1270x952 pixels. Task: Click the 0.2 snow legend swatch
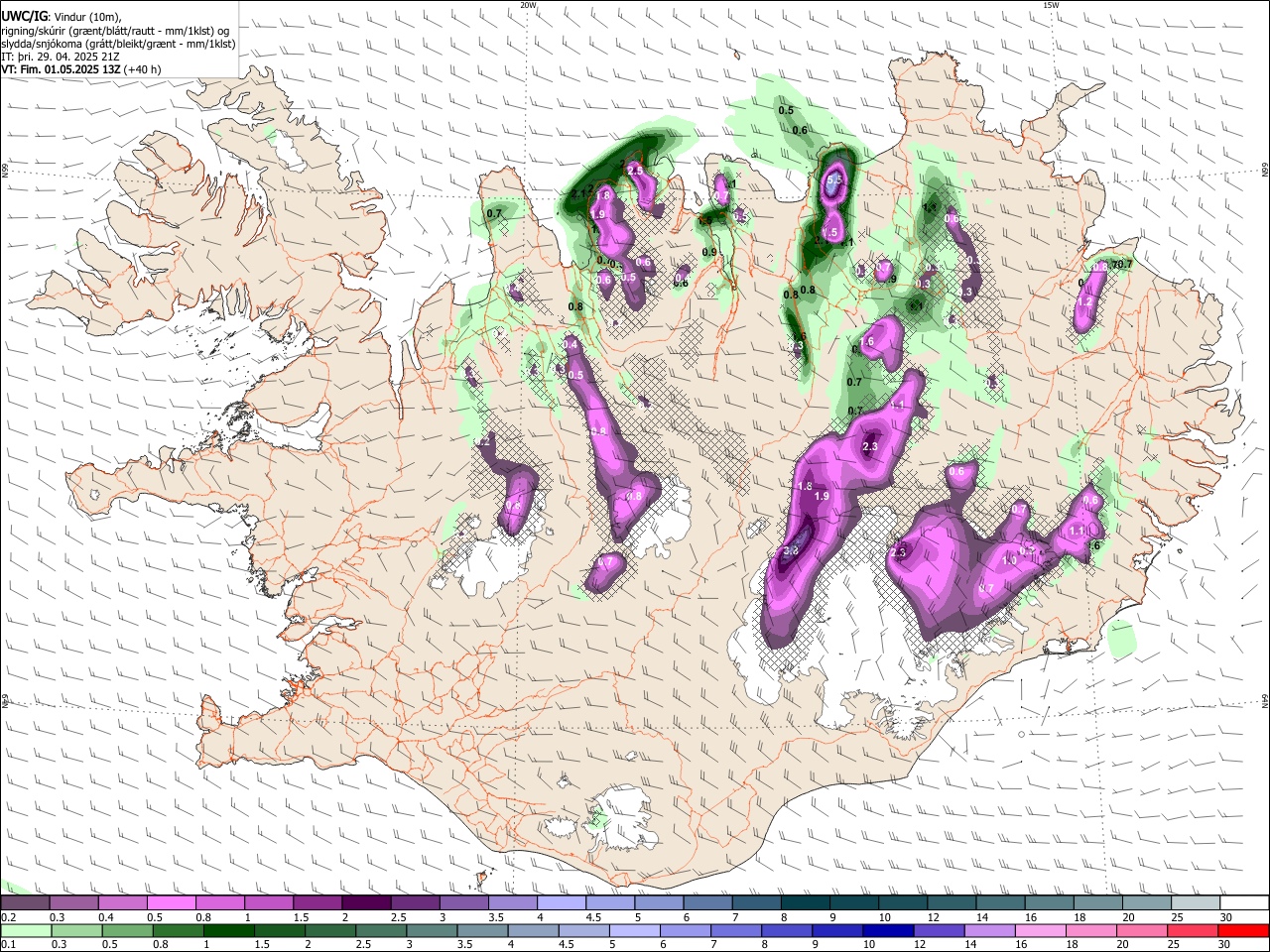pyautogui.click(x=25, y=903)
